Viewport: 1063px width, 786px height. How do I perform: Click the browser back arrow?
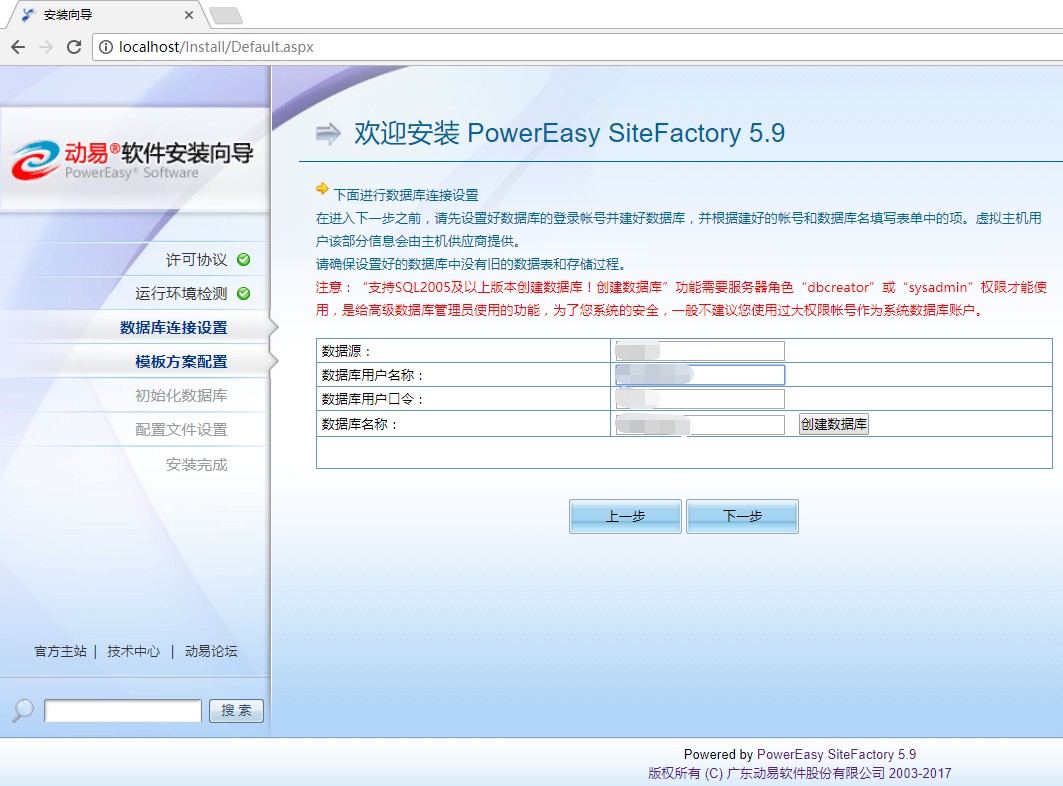tap(18, 47)
